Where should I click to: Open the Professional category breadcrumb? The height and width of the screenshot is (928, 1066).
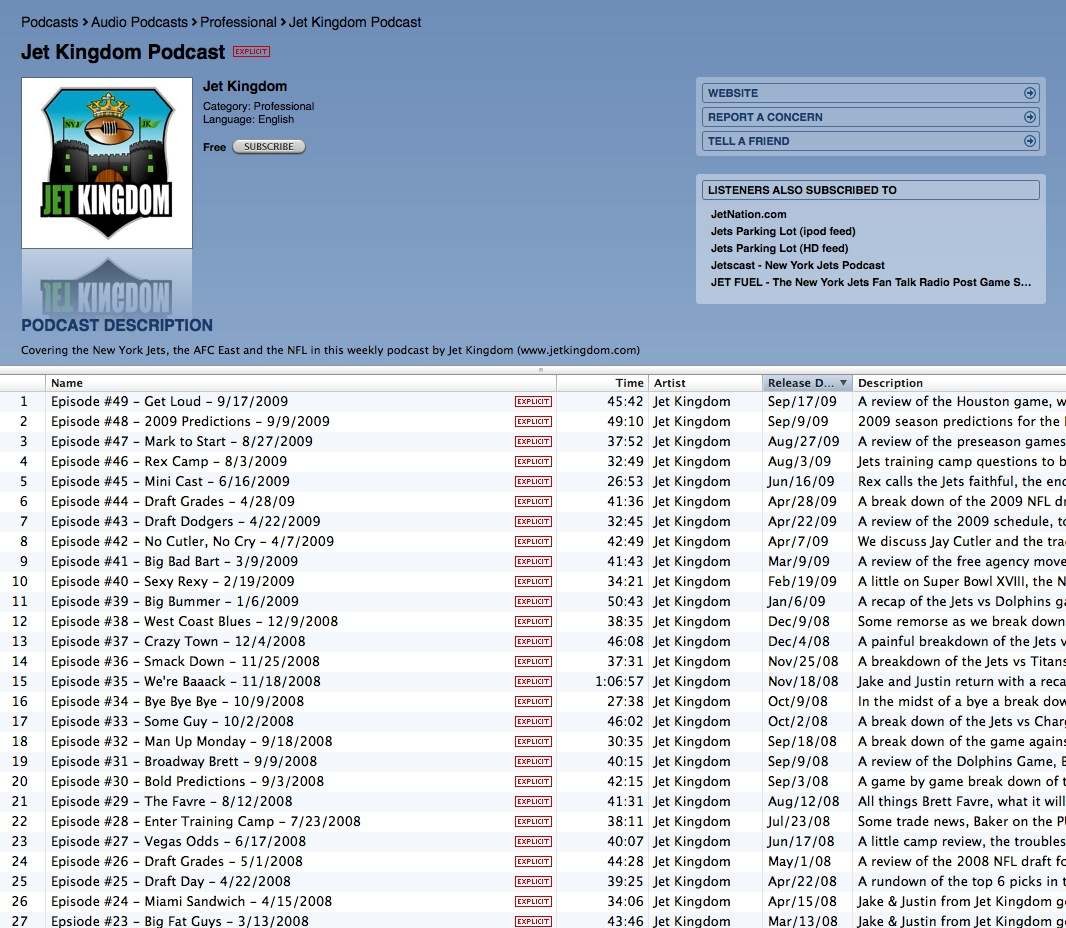[238, 22]
